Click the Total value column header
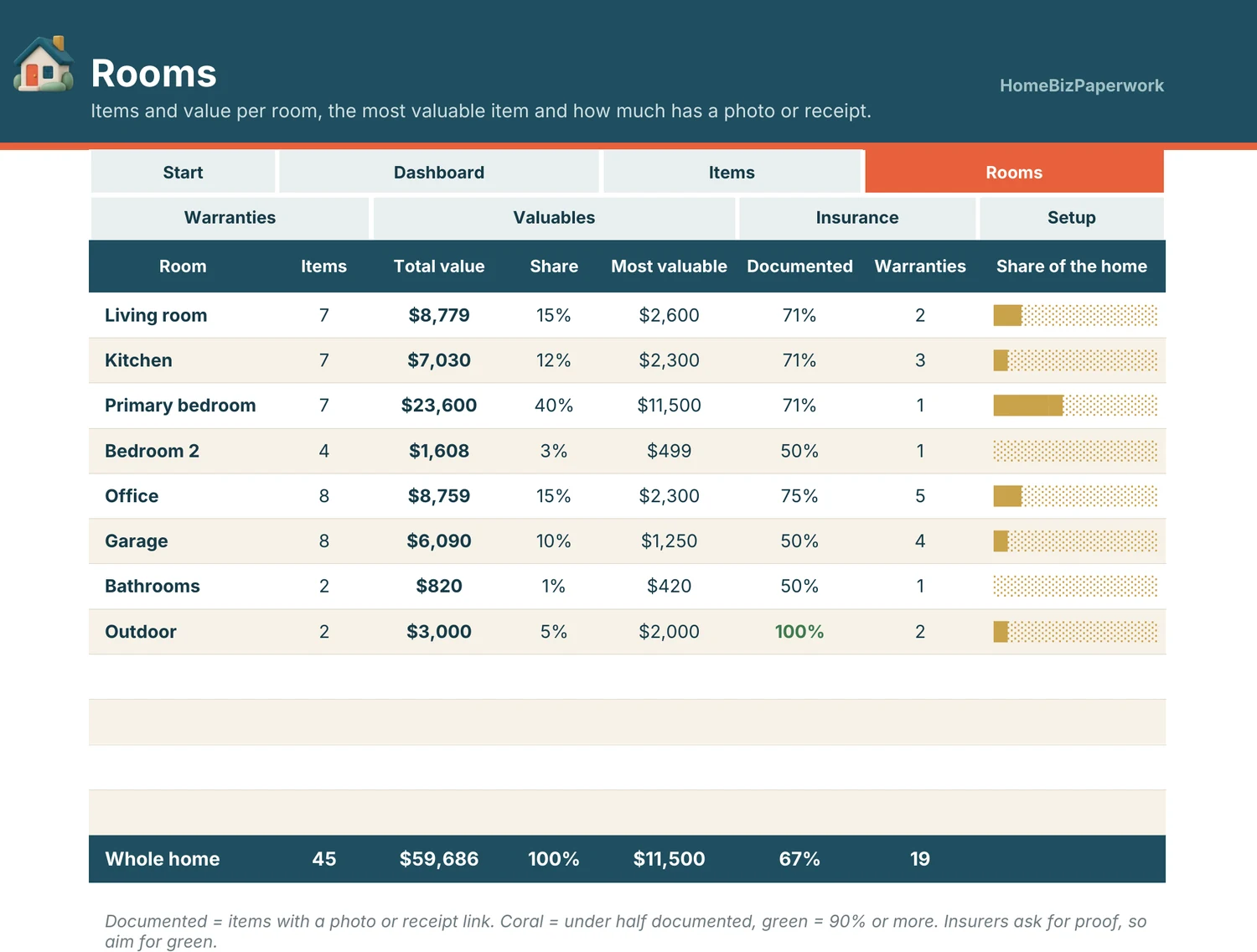Screen dimensions: 1257x952 pos(439,266)
